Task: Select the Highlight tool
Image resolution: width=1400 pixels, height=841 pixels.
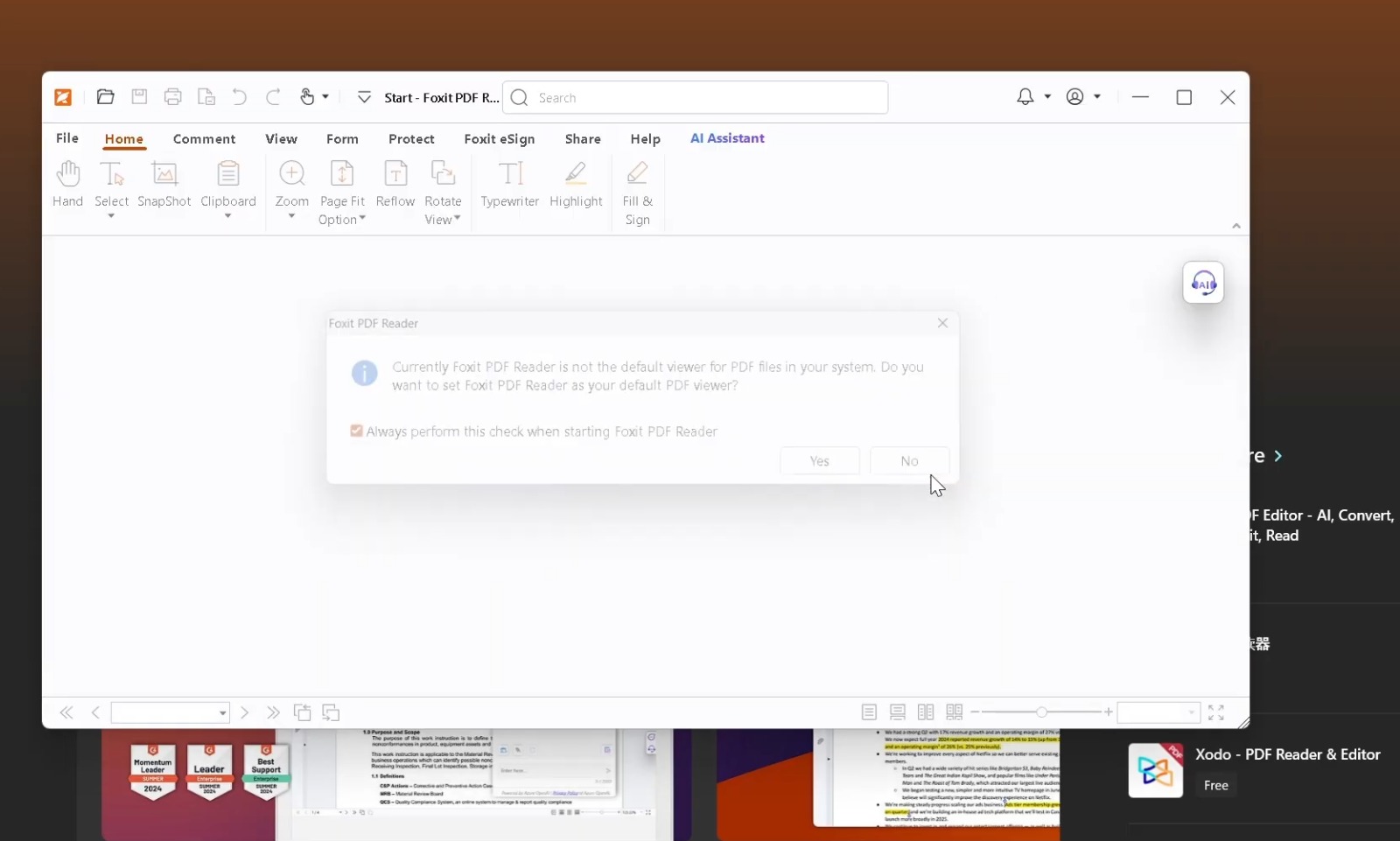Action: point(576,184)
